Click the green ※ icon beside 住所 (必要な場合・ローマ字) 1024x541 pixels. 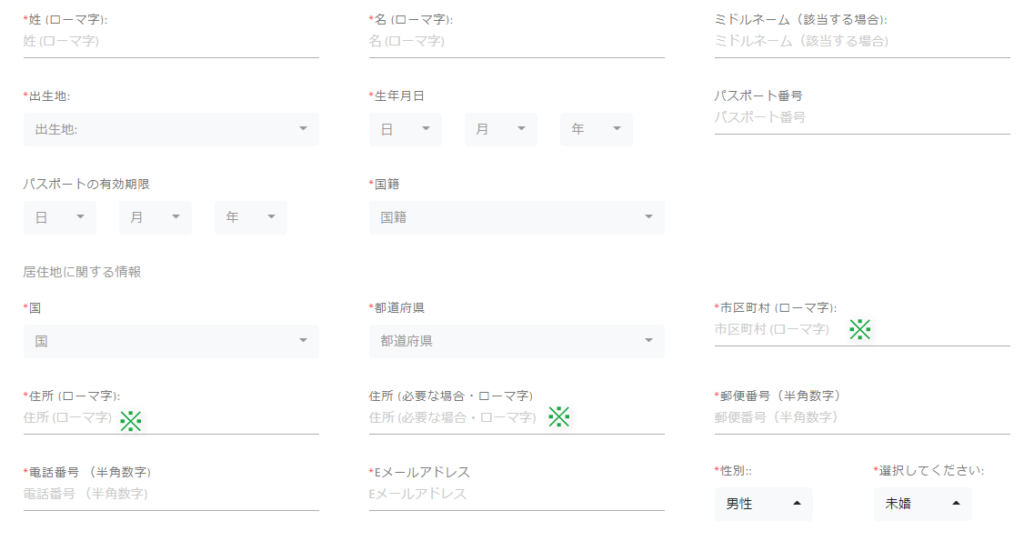(559, 417)
